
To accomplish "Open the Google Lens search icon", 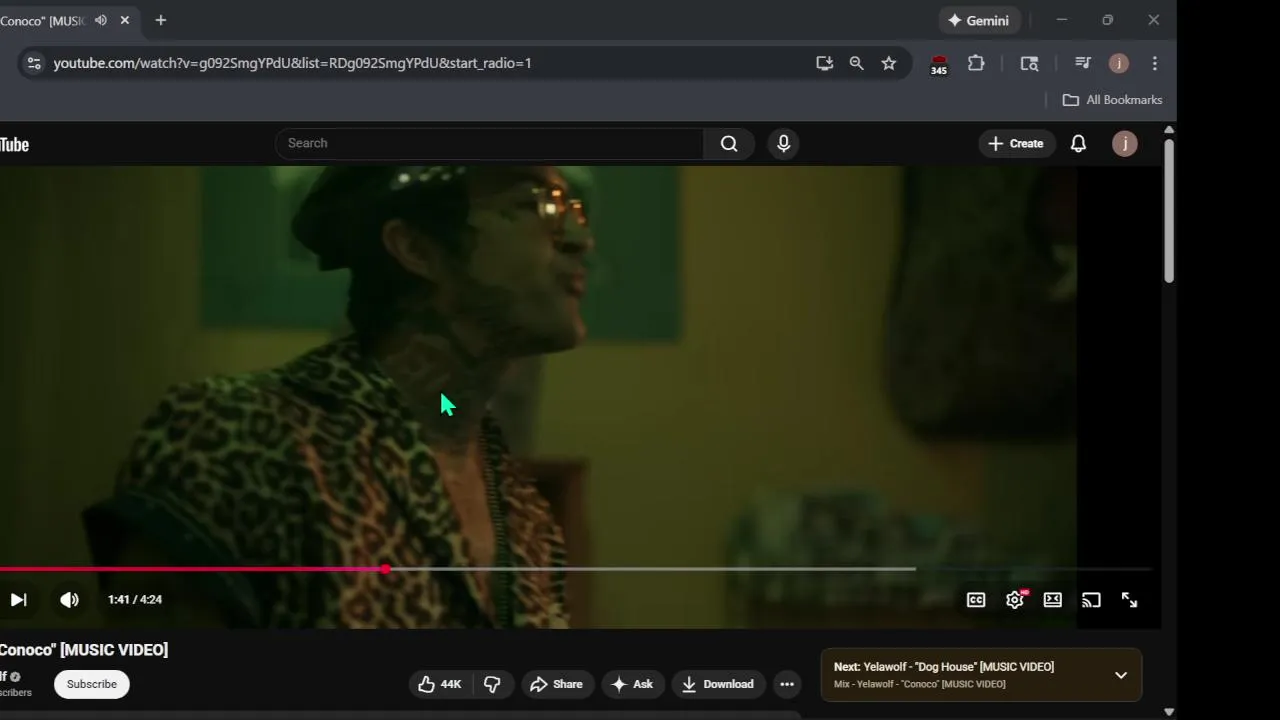I will 1029,63.
